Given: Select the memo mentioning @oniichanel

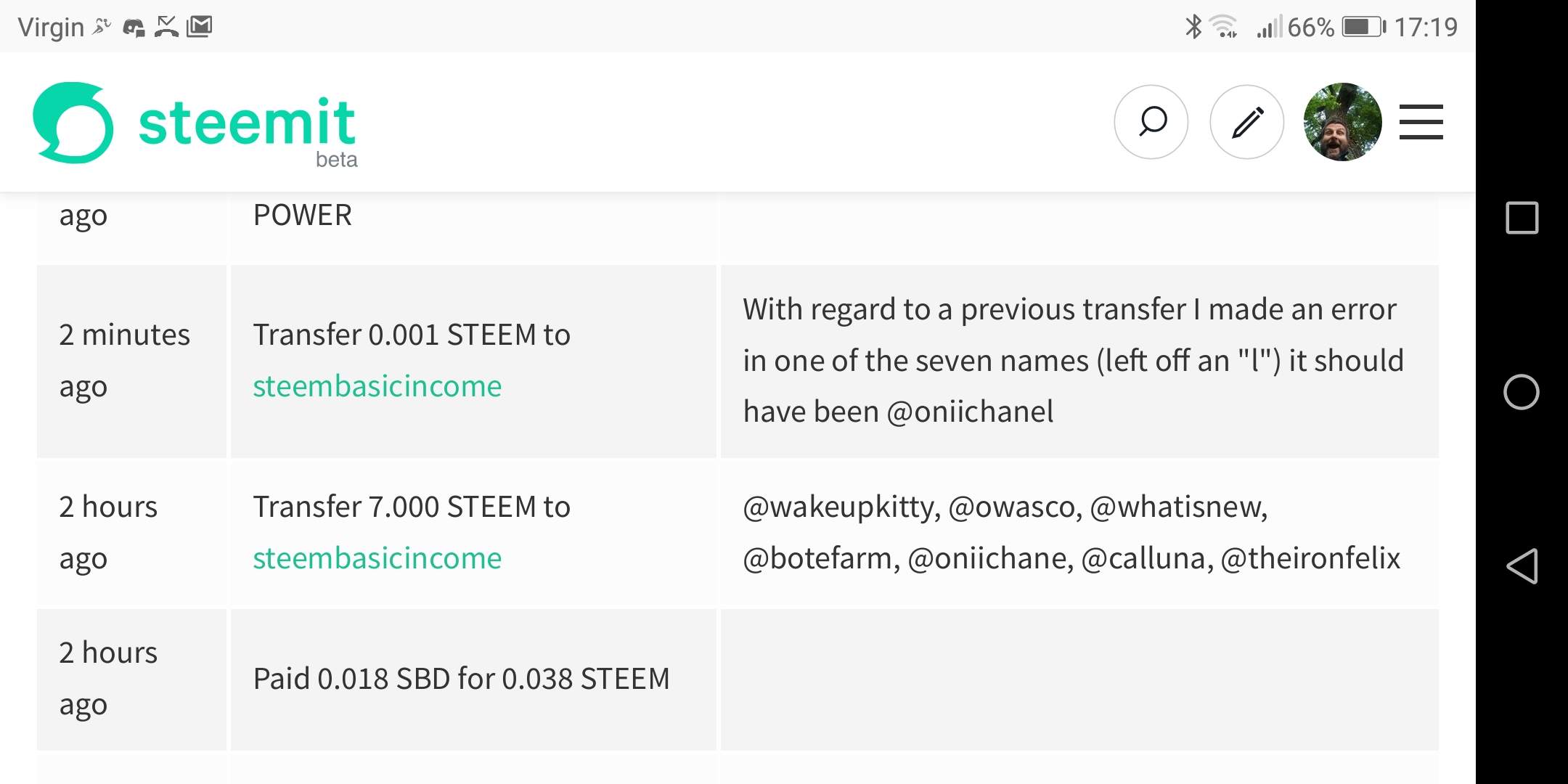Looking at the screenshot, I should (x=1073, y=361).
